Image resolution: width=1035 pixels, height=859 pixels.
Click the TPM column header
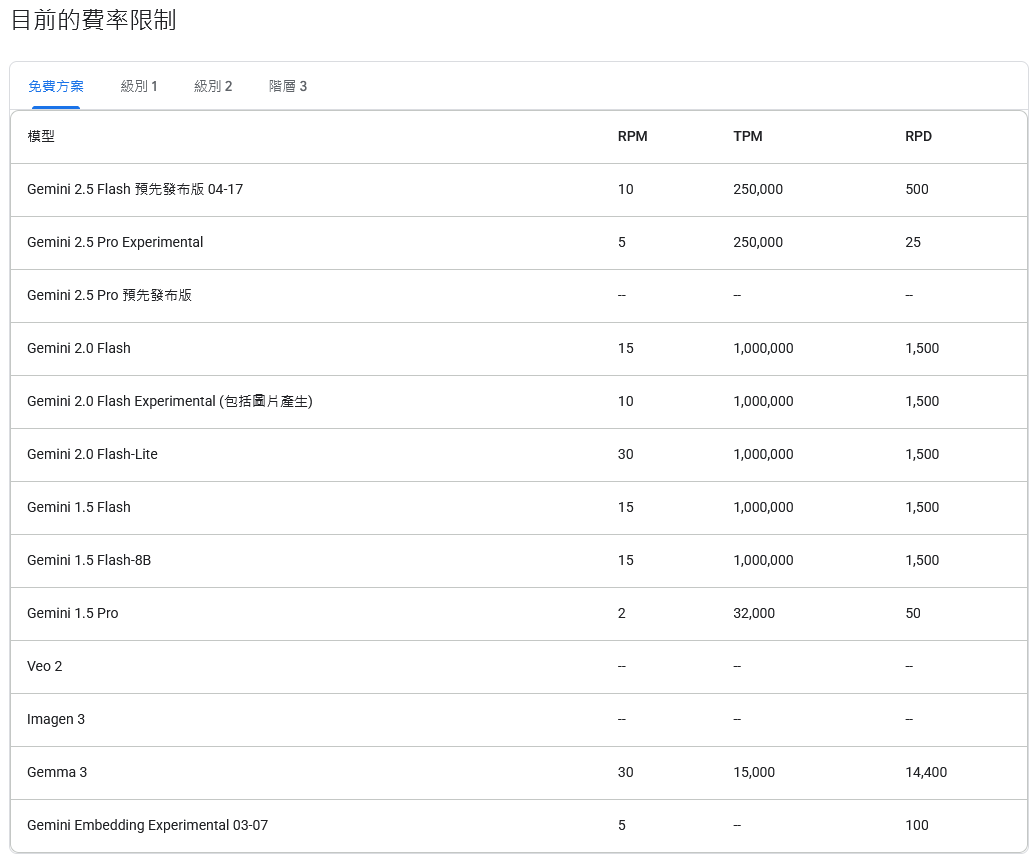pos(748,136)
